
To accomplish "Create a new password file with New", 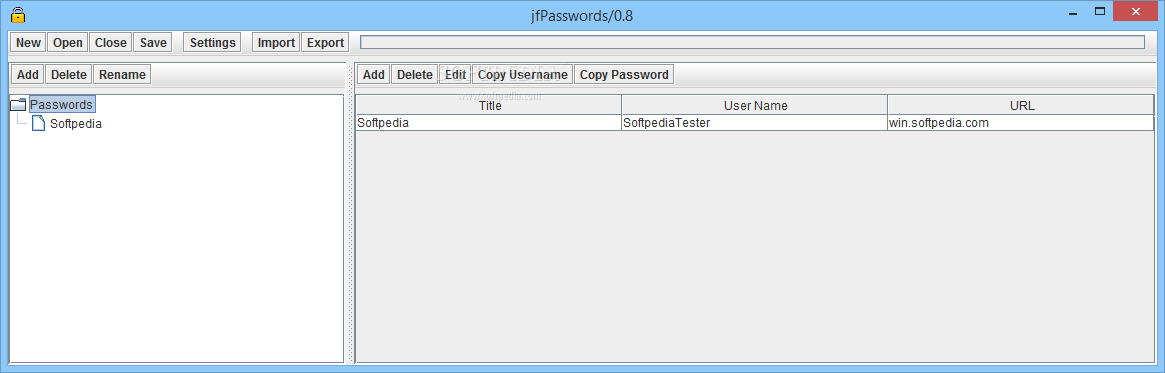I will [28, 42].
